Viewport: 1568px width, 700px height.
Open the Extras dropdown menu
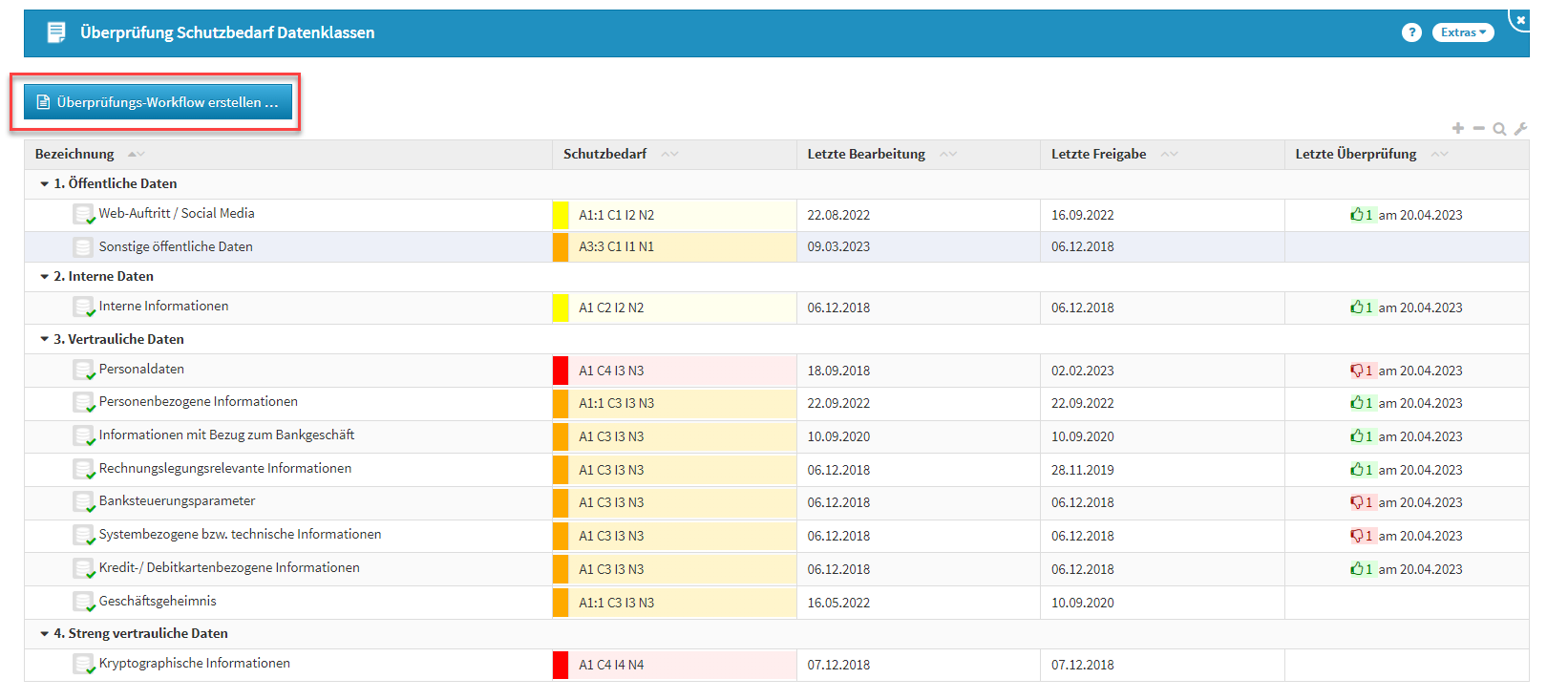[1462, 32]
